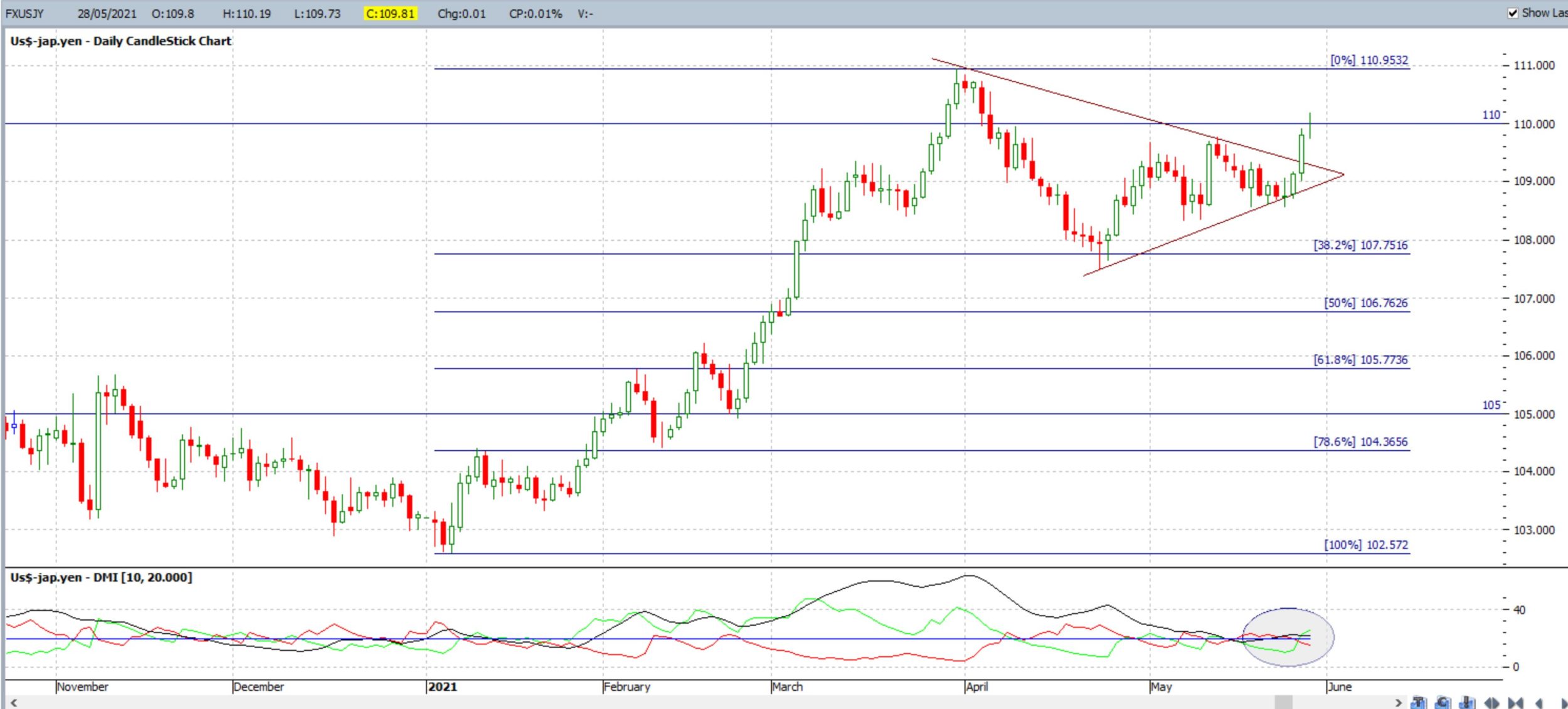Click the March label on time axis
This screenshot has height=709, width=1568.
coord(788,687)
